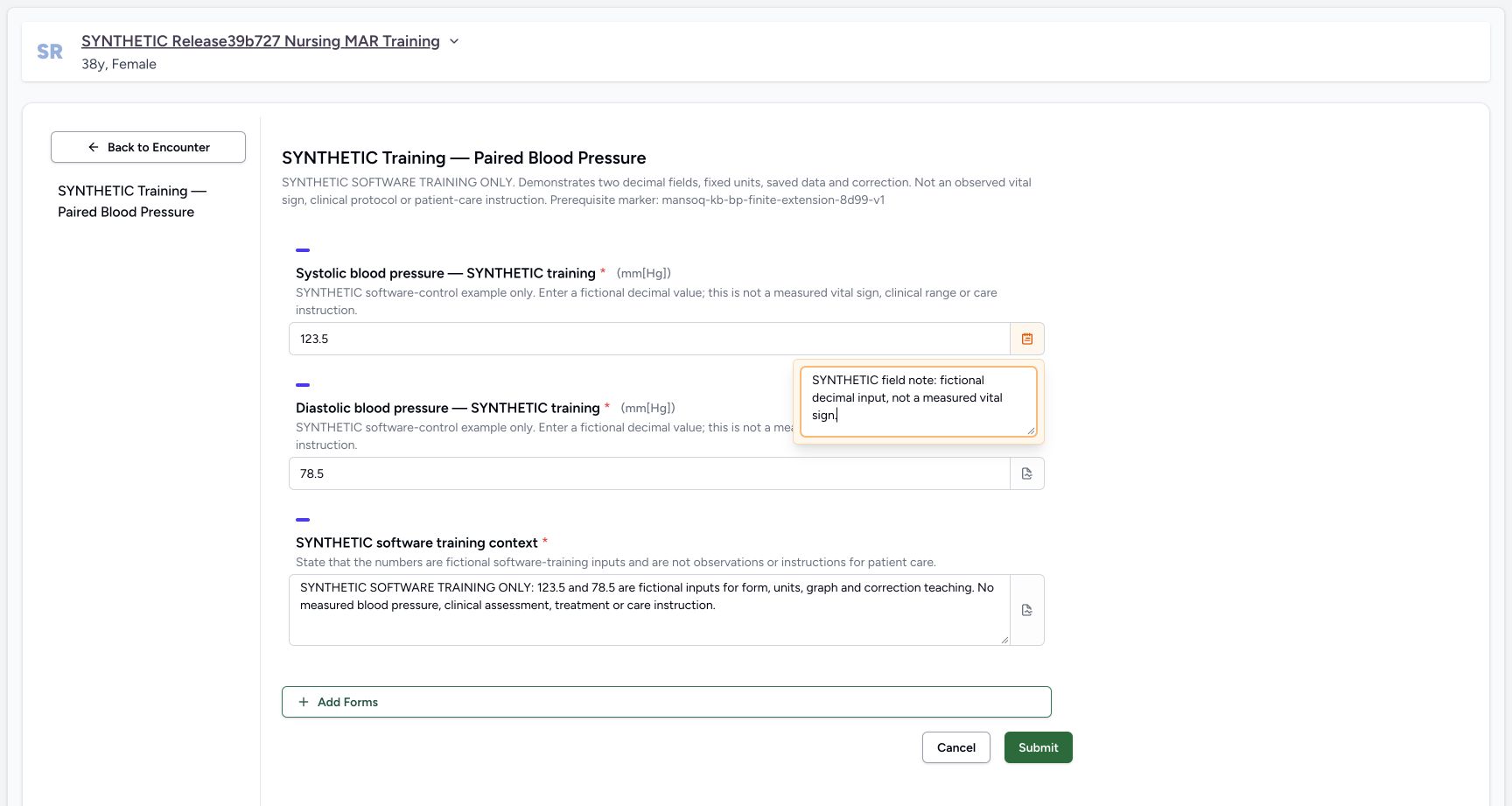Go back to the encounter
The height and width of the screenshot is (806, 1512).
click(x=148, y=147)
